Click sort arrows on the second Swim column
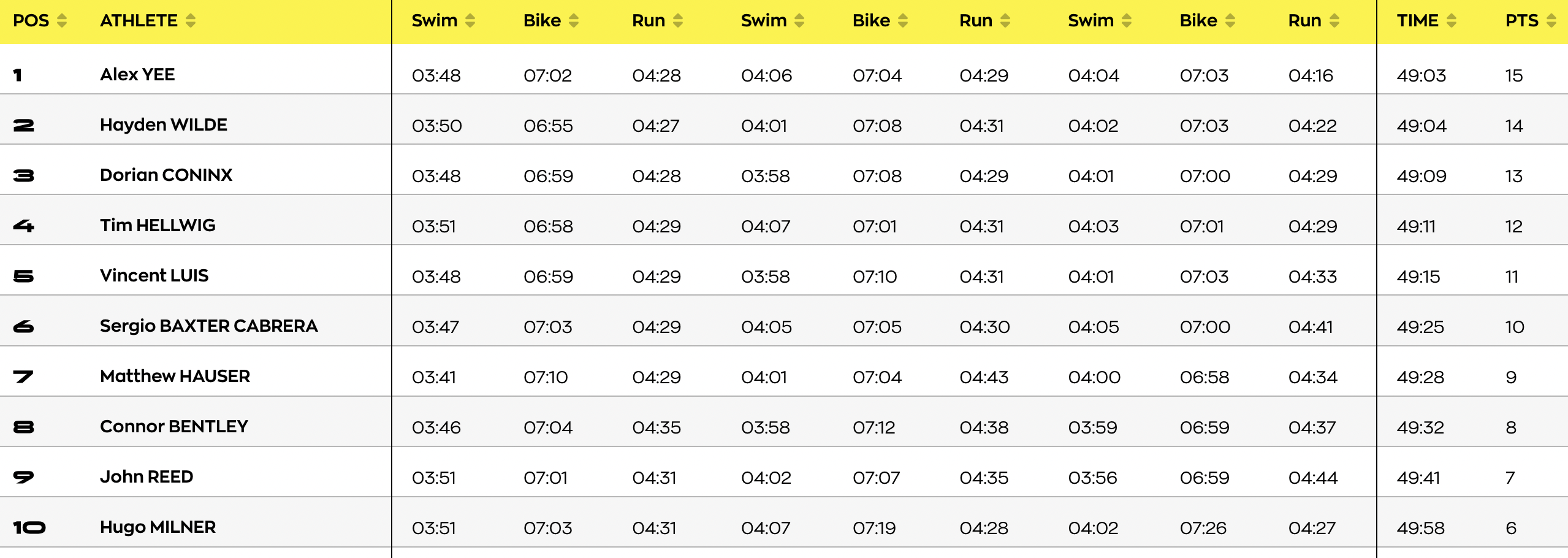Screen dimensions: 1568x558 tap(799, 21)
